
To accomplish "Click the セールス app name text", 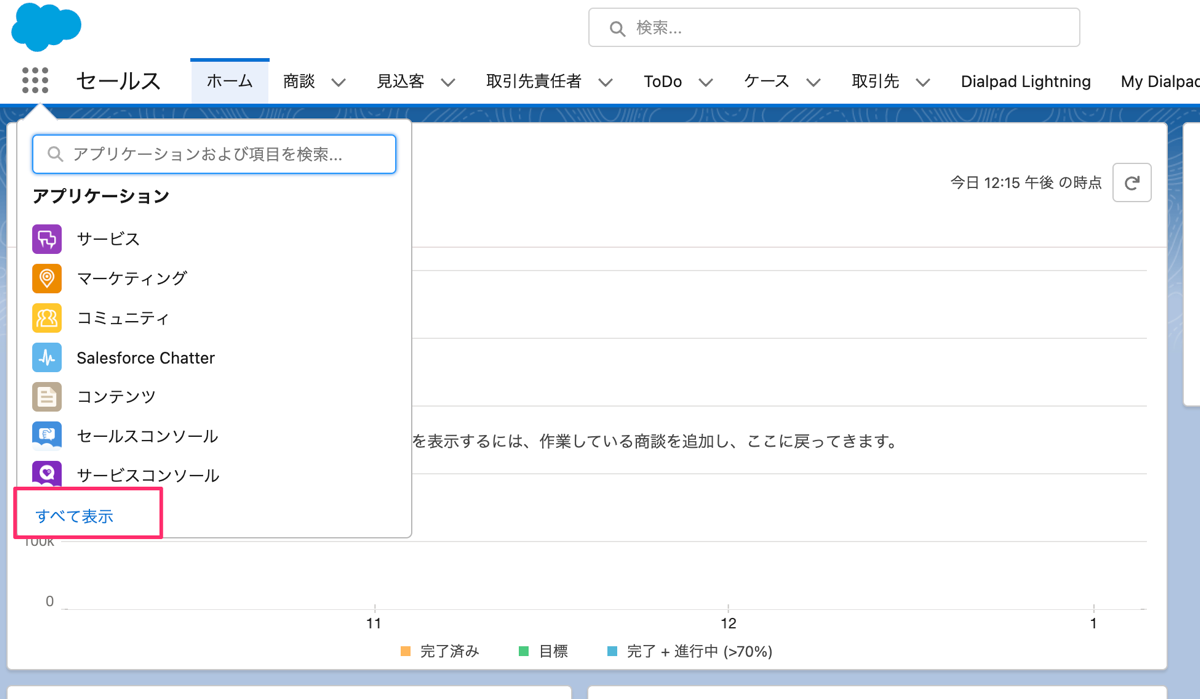I will pos(118,81).
